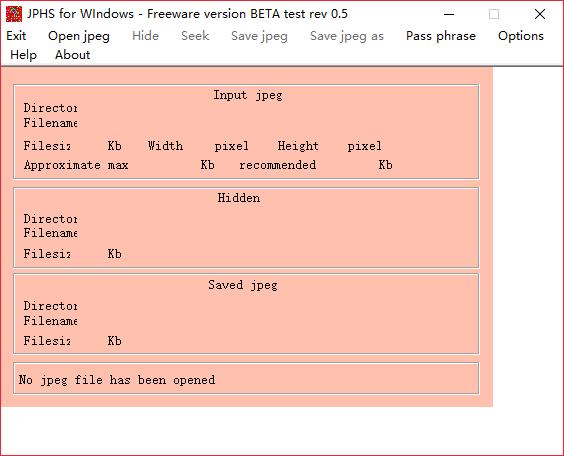
Task: Click the Saved jpeg panel heading
Action: [242, 285]
